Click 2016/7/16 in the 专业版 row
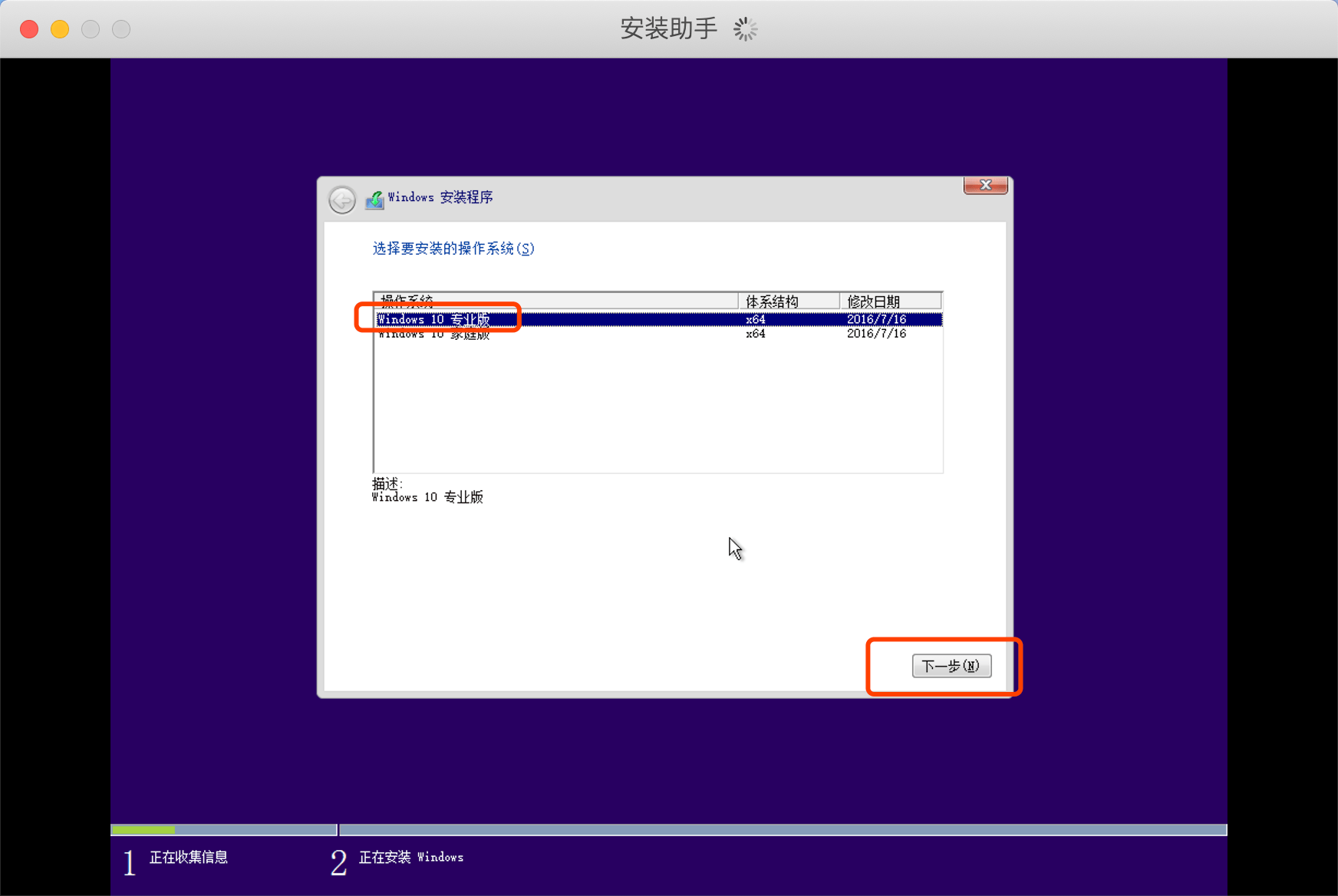Viewport: 1338px width, 896px height. pos(876,319)
